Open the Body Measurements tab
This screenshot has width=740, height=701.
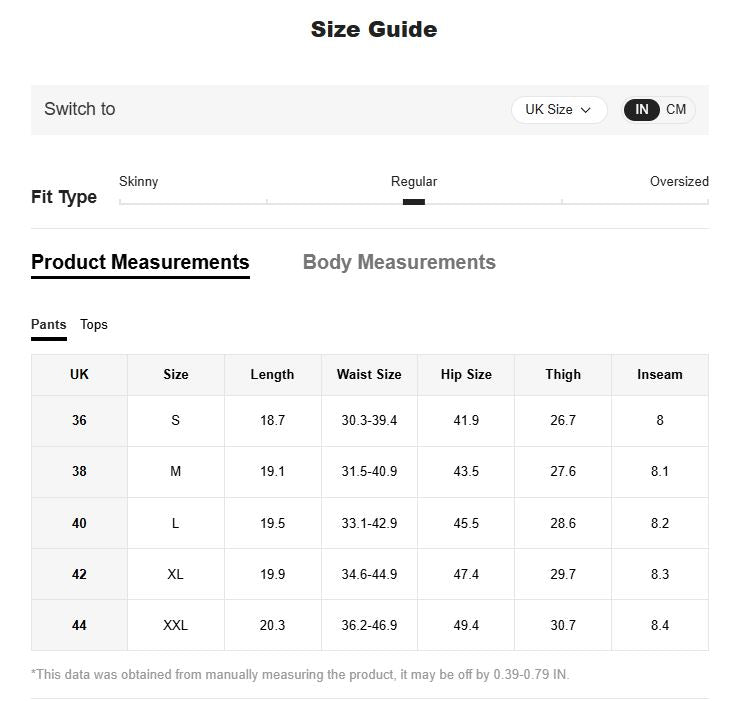point(399,262)
